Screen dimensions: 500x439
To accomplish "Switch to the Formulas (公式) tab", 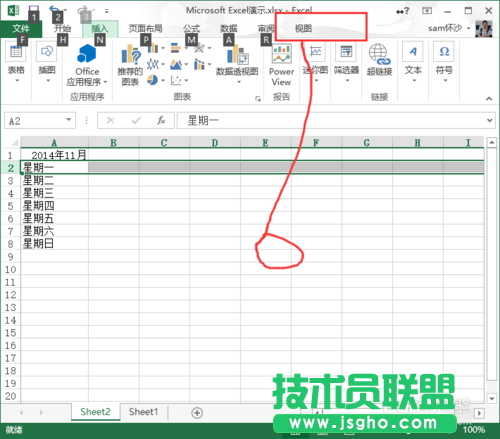I will (191, 29).
